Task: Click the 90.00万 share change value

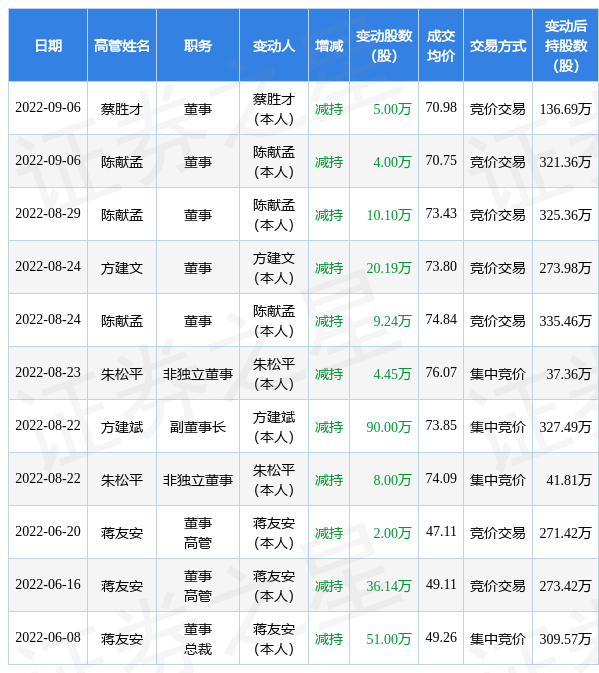Action: (x=388, y=427)
